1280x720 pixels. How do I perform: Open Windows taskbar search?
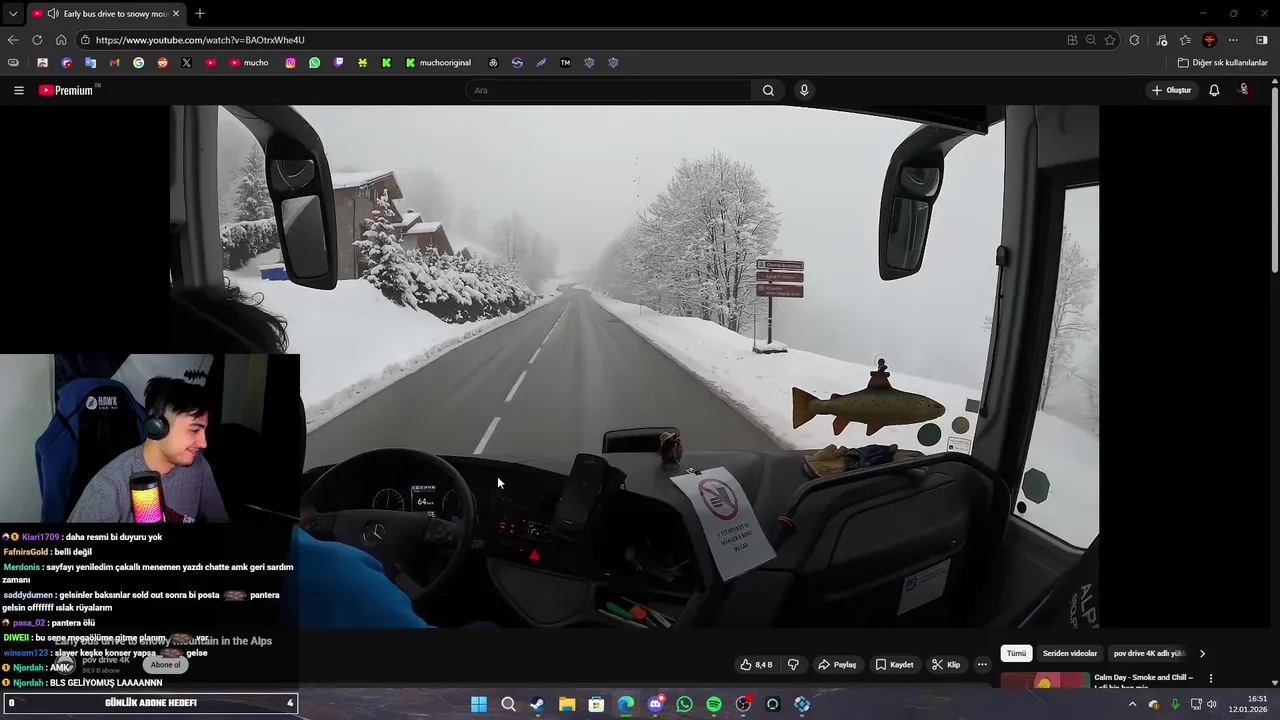508,704
